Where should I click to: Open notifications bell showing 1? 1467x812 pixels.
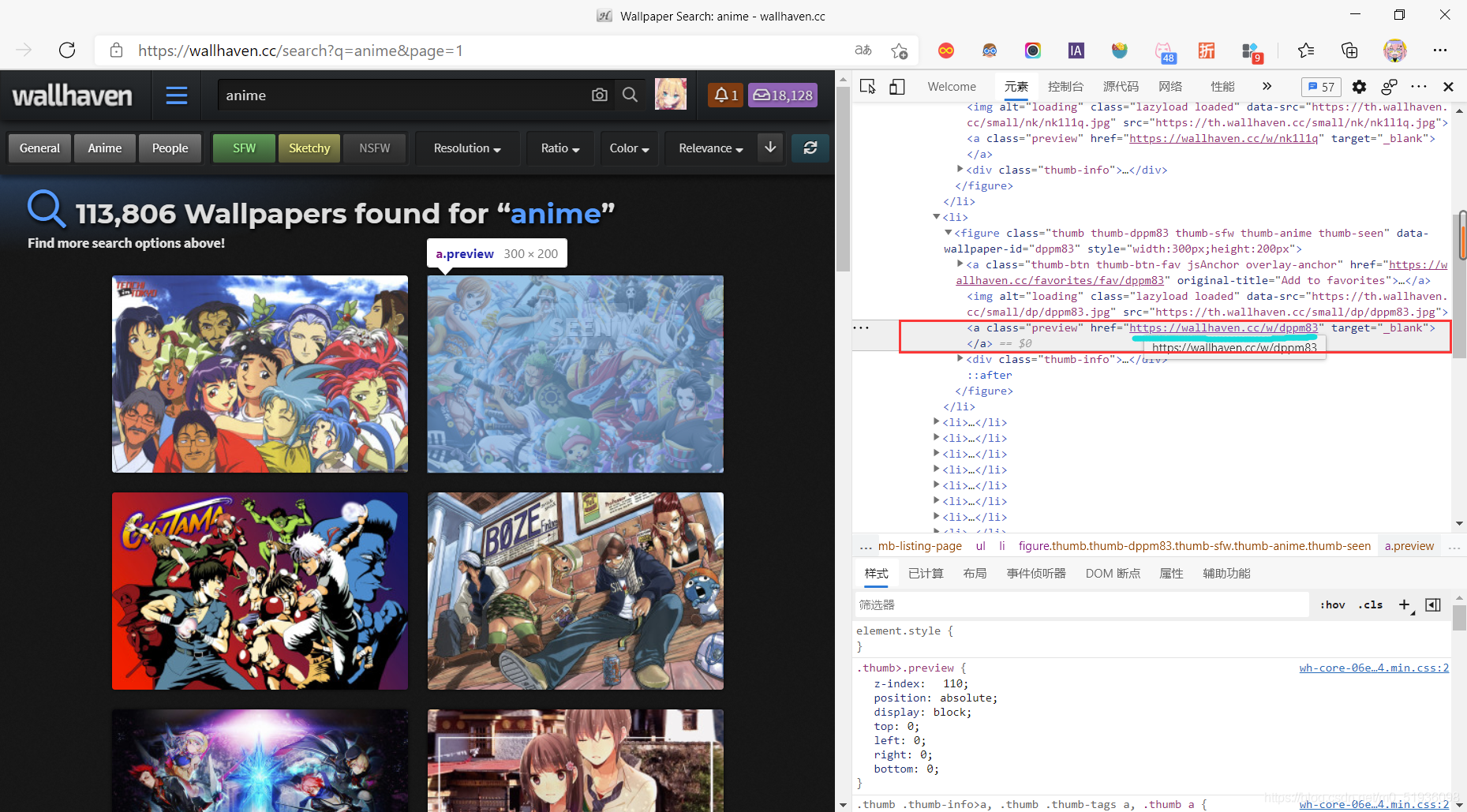pyautogui.click(x=725, y=95)
